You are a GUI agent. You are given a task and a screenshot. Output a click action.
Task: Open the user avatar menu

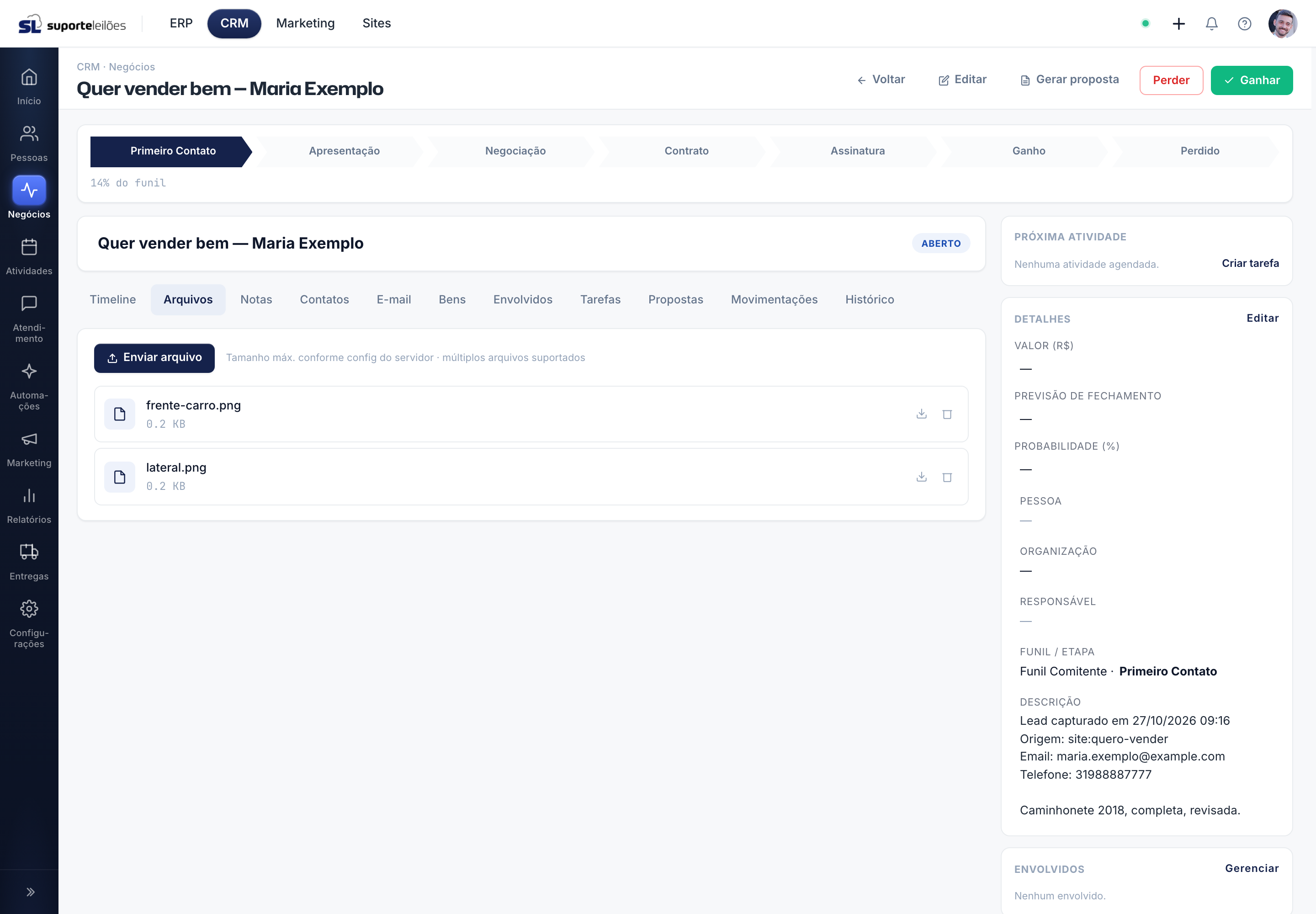coord(1282,23)
